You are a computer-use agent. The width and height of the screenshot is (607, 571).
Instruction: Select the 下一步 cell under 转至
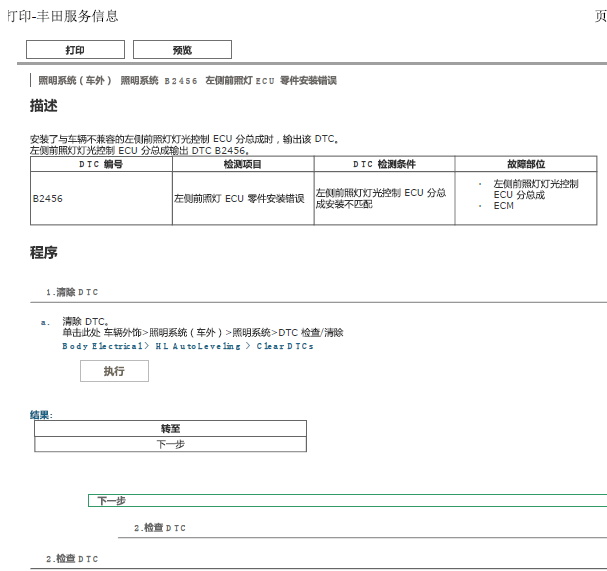tap(170, 444)
